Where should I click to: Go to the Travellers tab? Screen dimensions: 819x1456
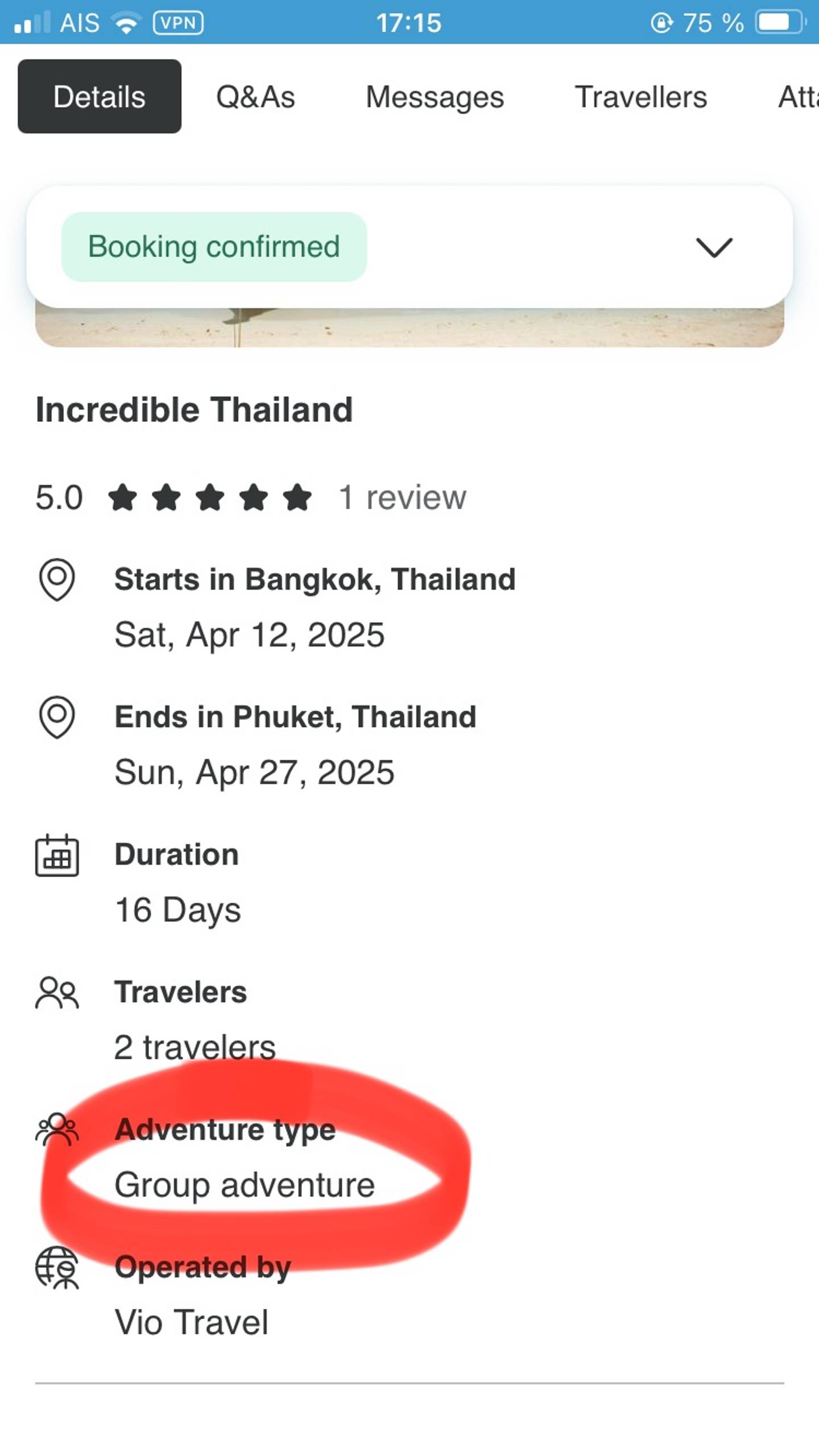pyautogui.click(x=640, y=97)
